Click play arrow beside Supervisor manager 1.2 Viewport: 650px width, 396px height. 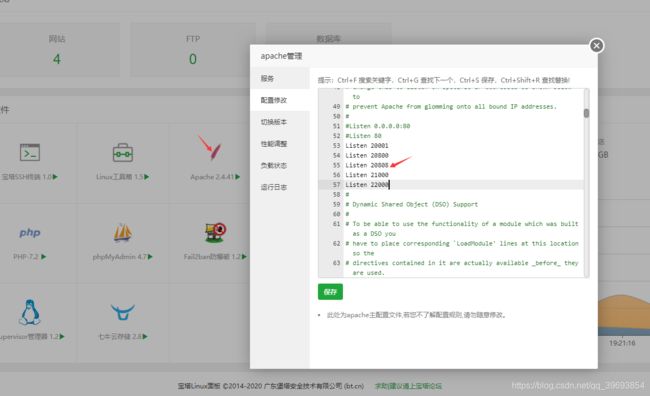(62, 336)
